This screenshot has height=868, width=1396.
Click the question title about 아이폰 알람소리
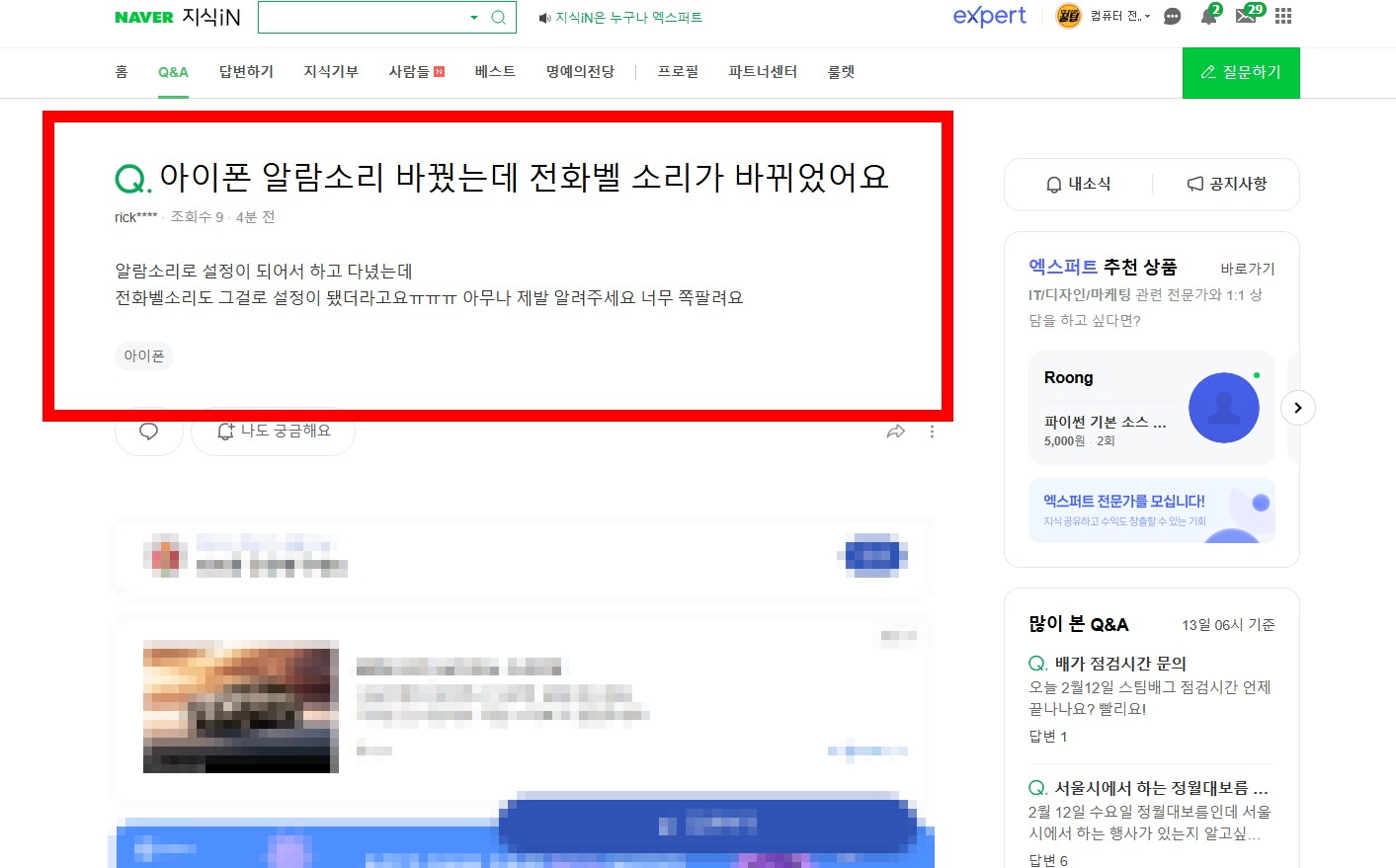tap(524, 177)
